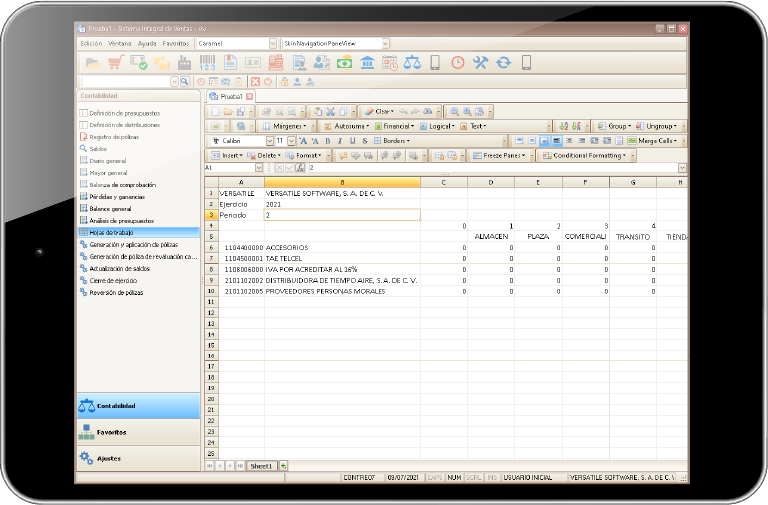Click the scissors cut icon
The height and width of the screenshot is (505, 768).
point(331,112)
